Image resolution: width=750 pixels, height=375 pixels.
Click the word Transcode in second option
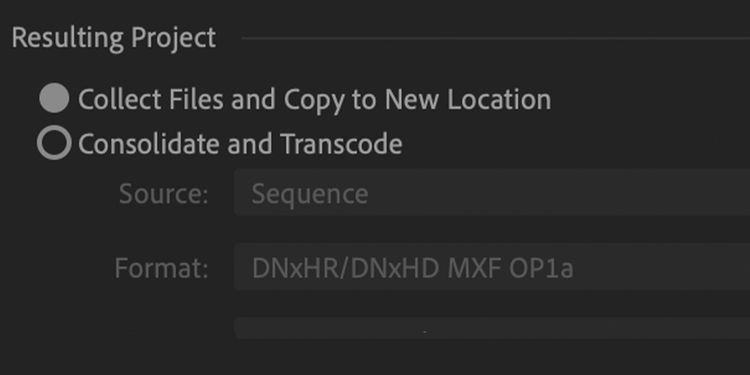coord(342,143)
